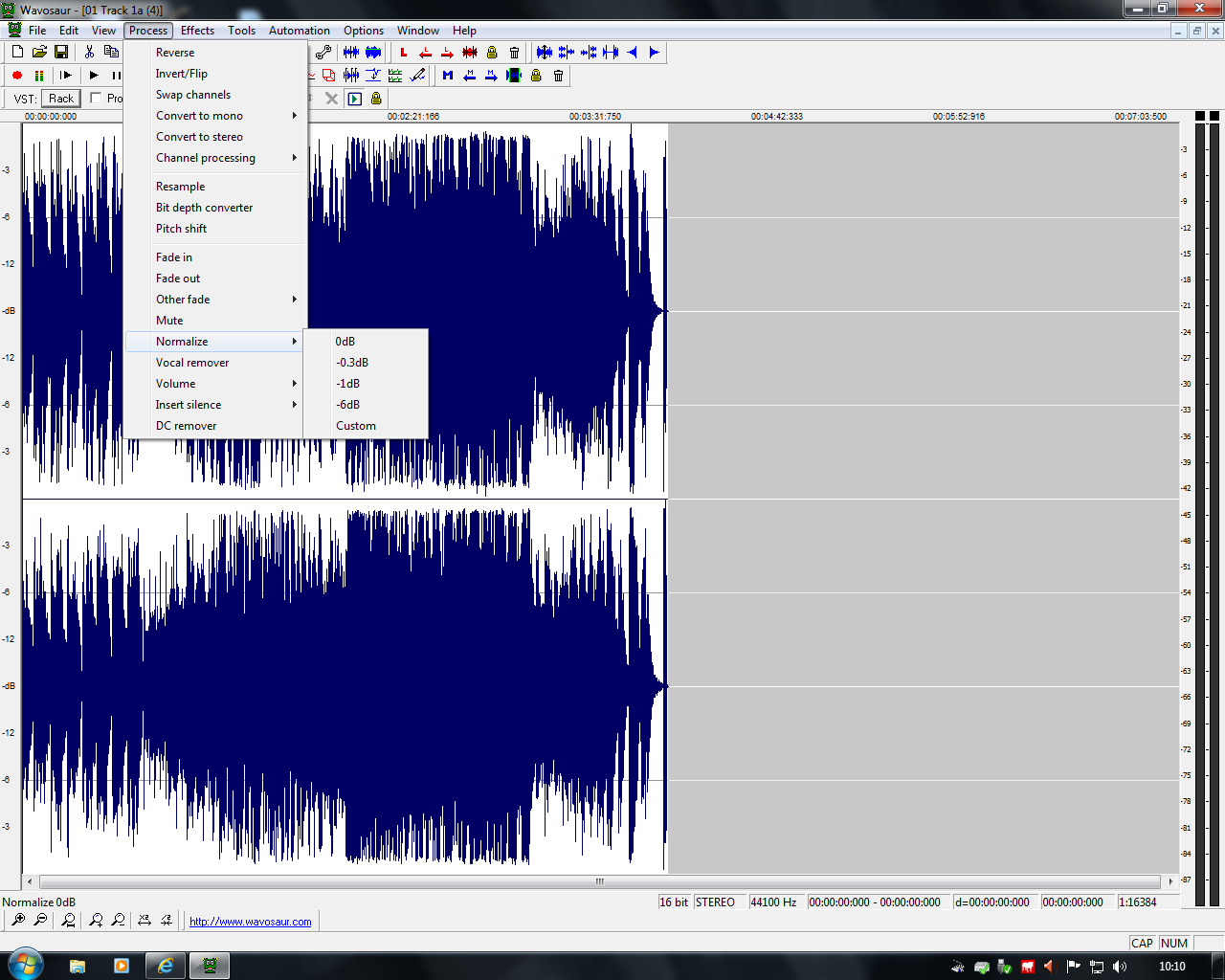Click the horizontal zoom in magnifier icon

click(x=18, y=921)
